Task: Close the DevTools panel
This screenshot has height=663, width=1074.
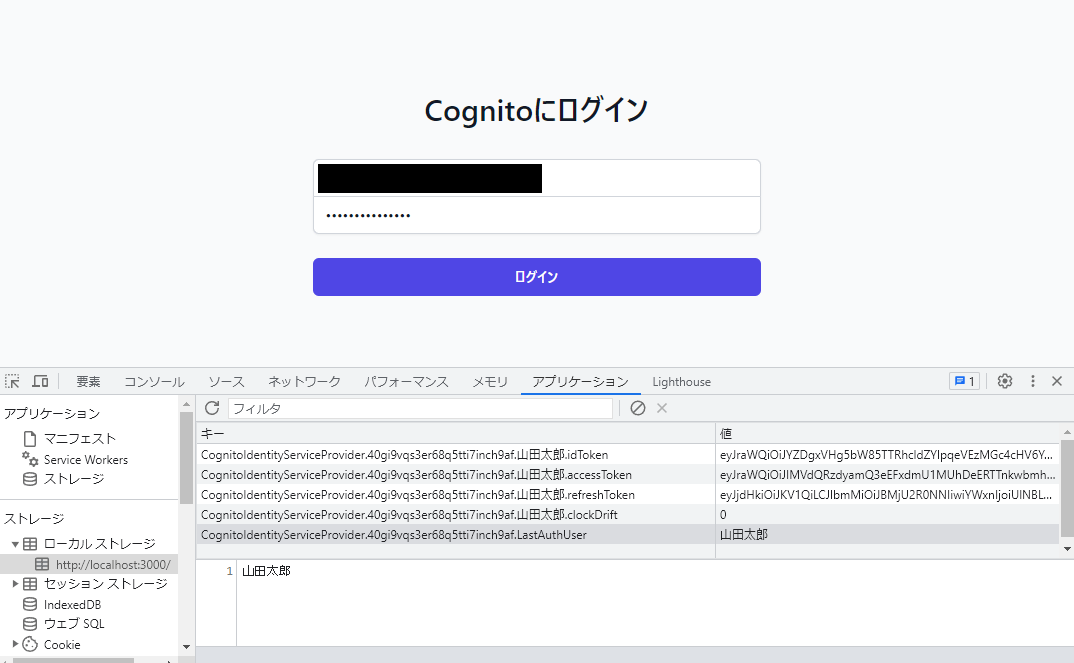Action: tap(1057, 381)
